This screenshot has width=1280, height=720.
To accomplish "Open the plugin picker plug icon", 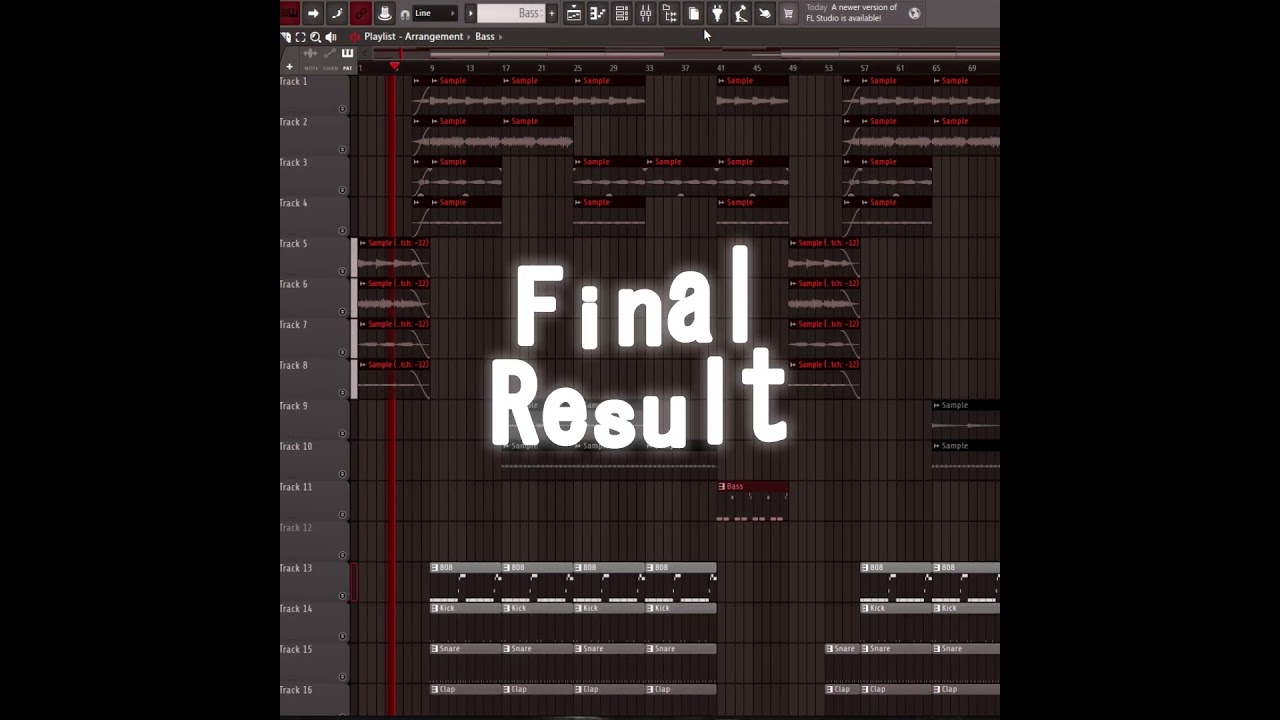I will tap(717, 13).
